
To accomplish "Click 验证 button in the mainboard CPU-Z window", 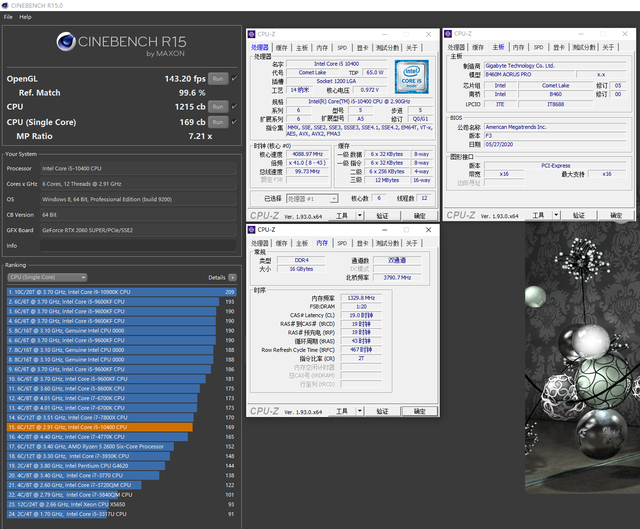I will pos(578,215).
